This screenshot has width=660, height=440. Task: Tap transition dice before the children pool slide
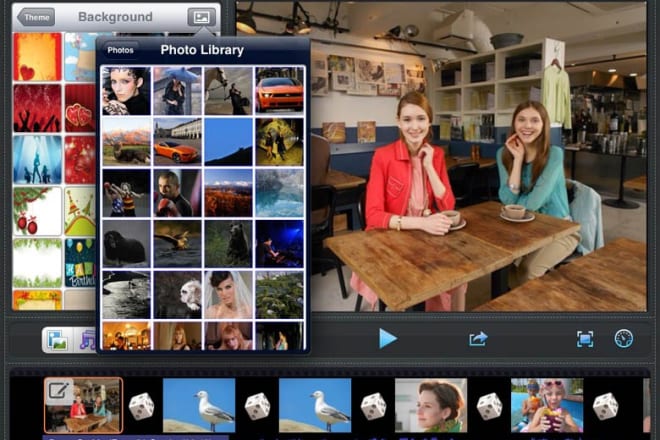pos(489,406)
